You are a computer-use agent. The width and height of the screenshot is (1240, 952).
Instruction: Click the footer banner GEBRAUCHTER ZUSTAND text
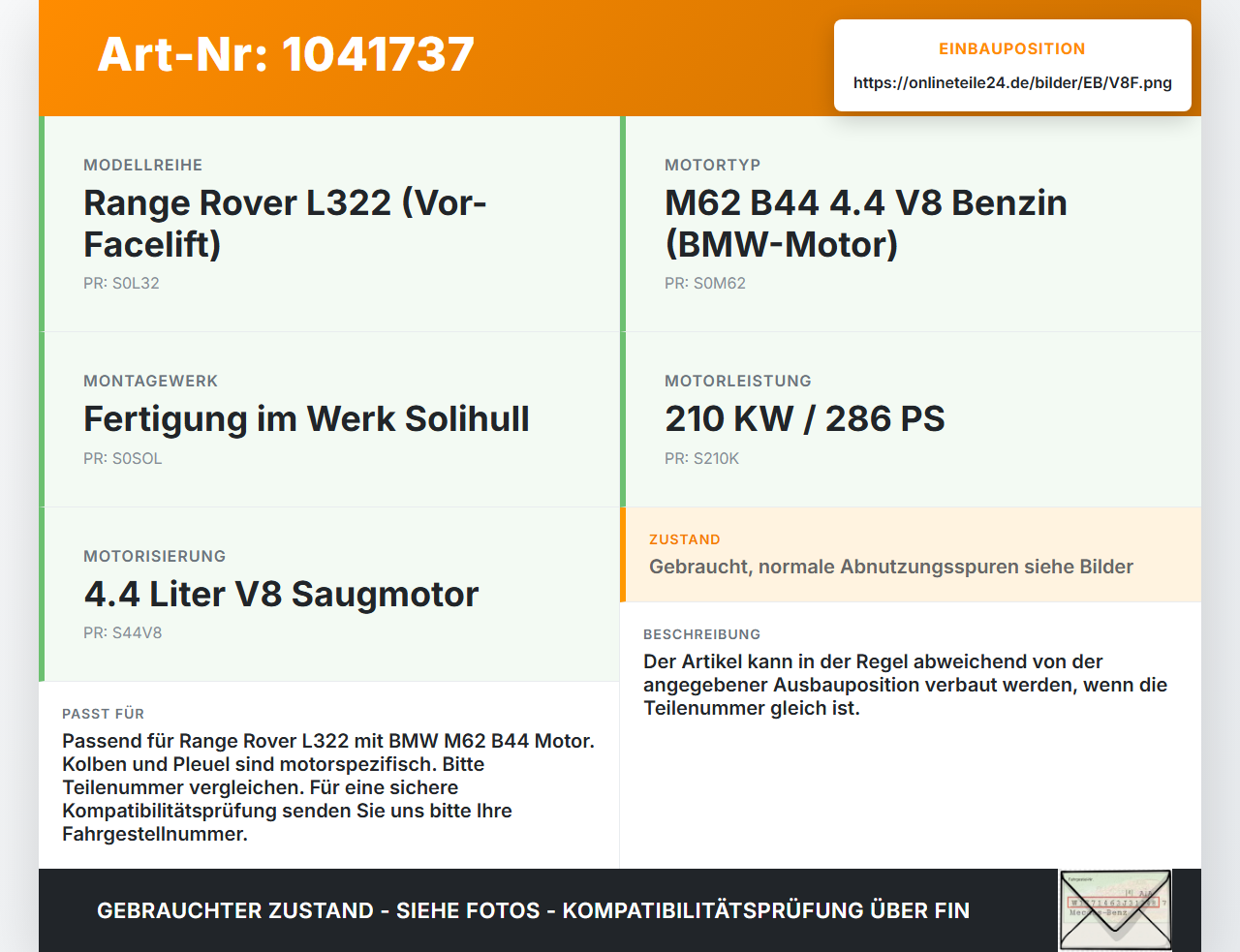[x=533, y=910]
